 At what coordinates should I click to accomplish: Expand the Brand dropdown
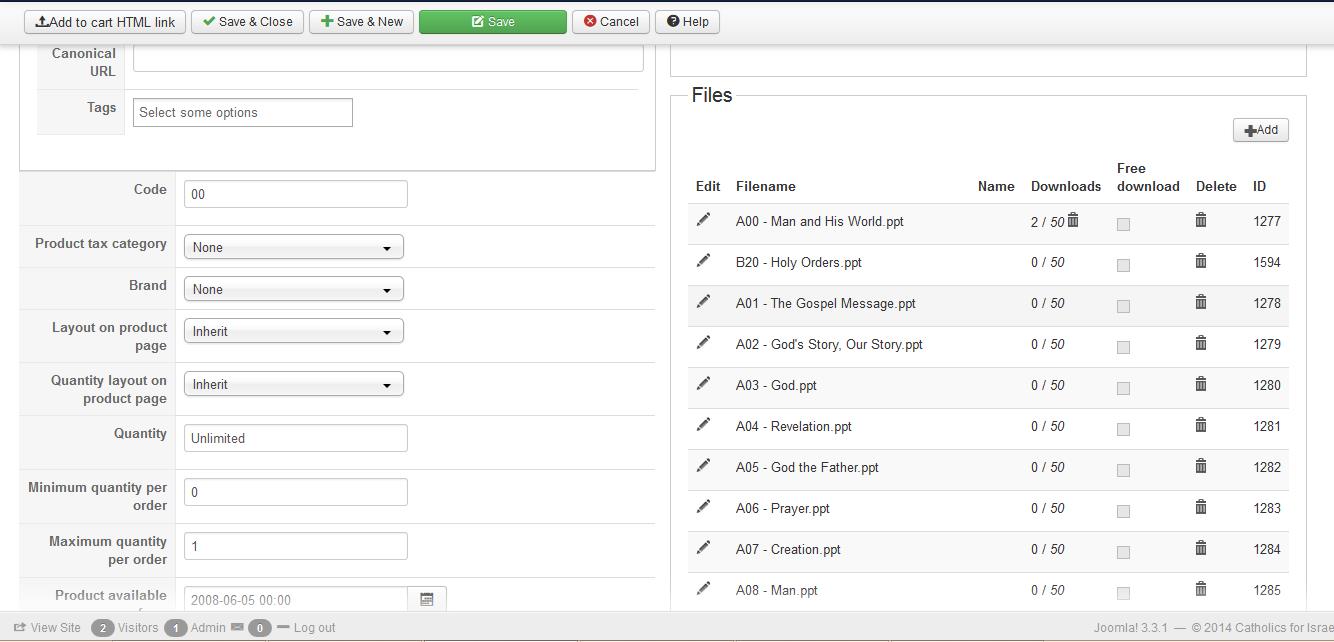pos(294,289)
